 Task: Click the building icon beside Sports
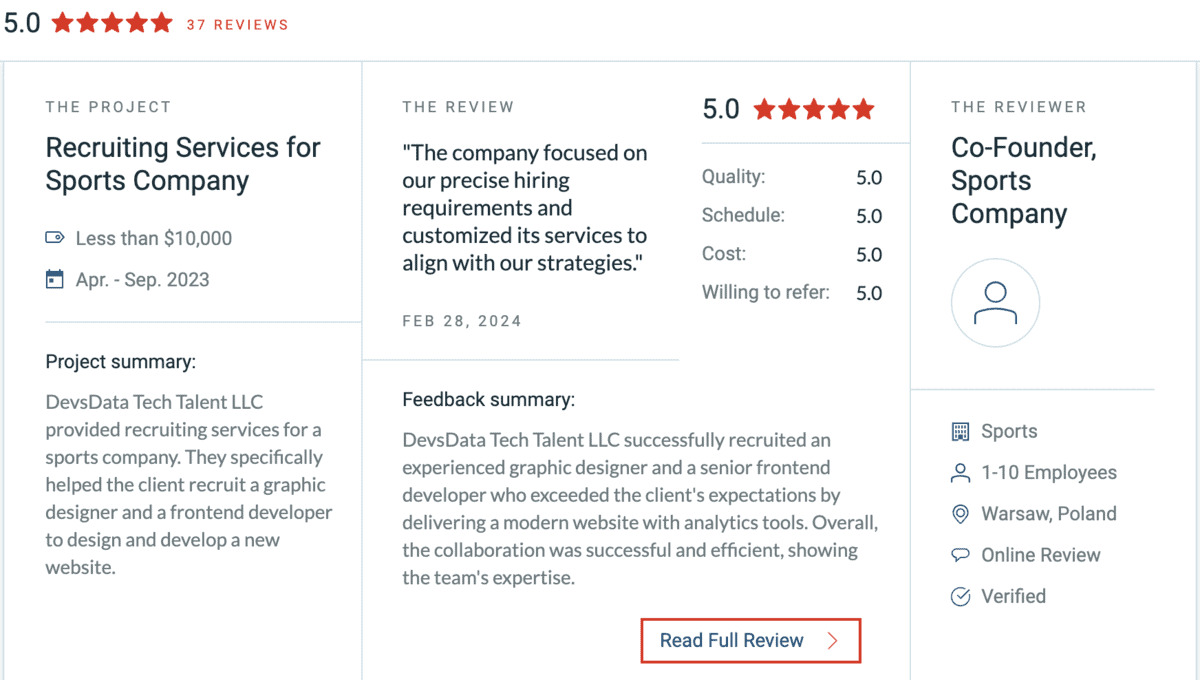(960, 431)
